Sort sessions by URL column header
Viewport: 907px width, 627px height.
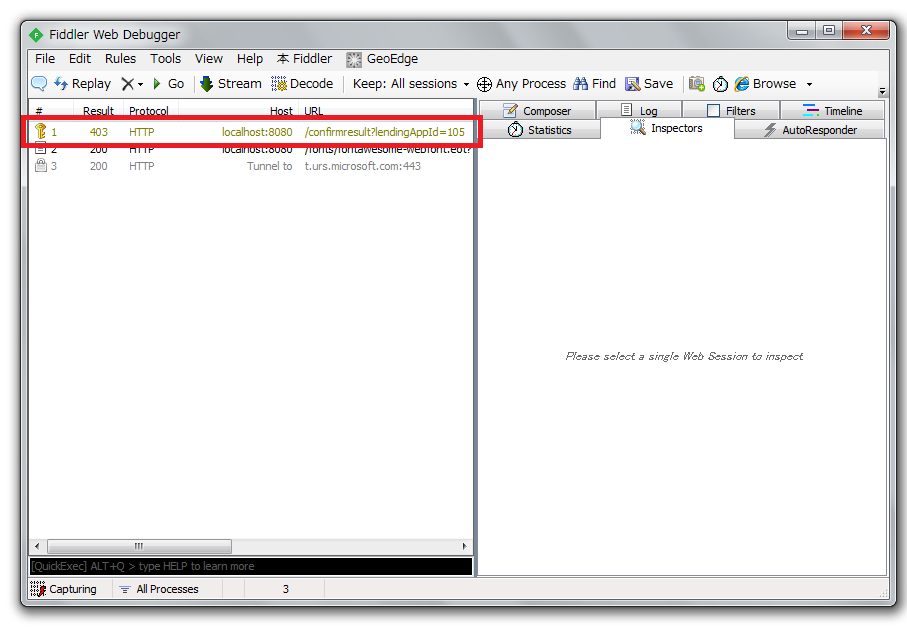coord(386,110)
